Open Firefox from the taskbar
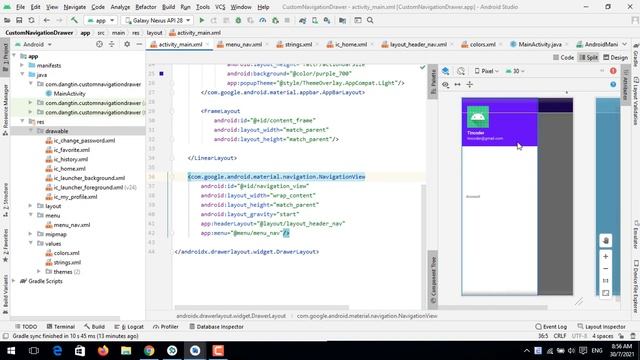This screenshot has width=640, height=360. (103, 351)
